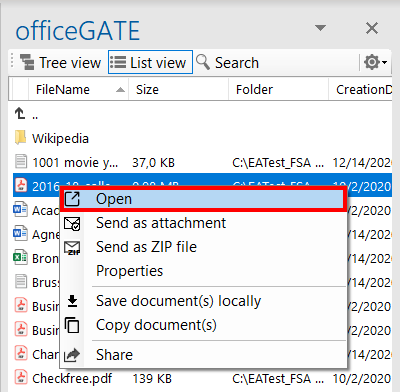Click the Search button in toolbar

tap(227, 62)
